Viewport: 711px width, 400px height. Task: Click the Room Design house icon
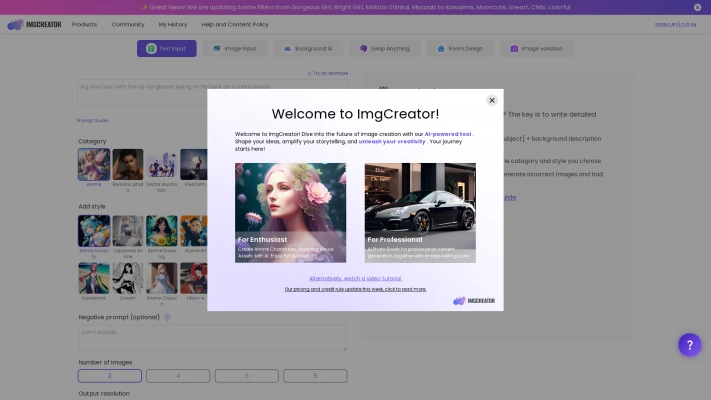pos(441,49)
